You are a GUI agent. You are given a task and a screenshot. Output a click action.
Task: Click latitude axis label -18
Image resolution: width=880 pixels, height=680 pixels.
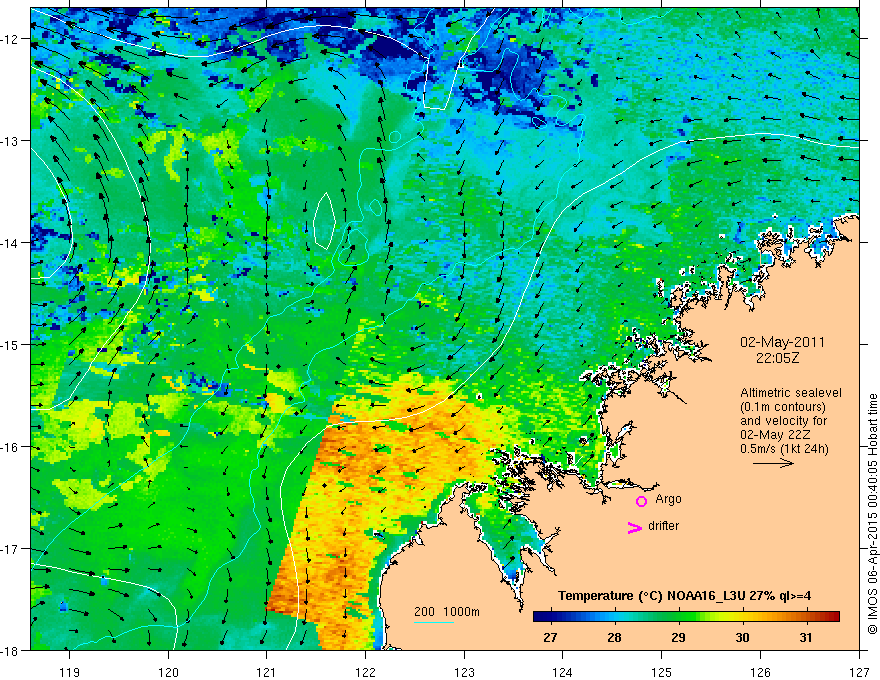point(10,650)
